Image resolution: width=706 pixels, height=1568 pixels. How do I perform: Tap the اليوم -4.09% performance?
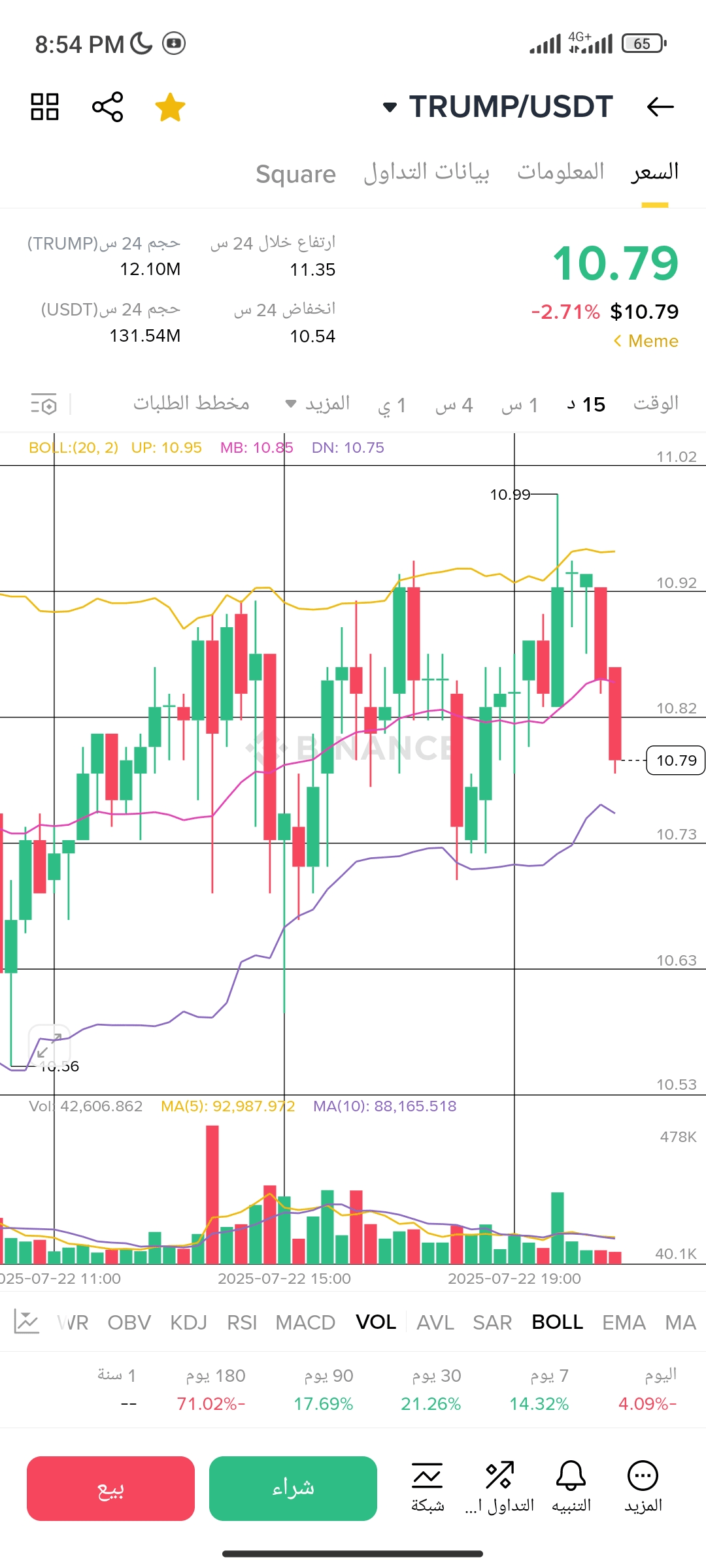click(648, 1389)
